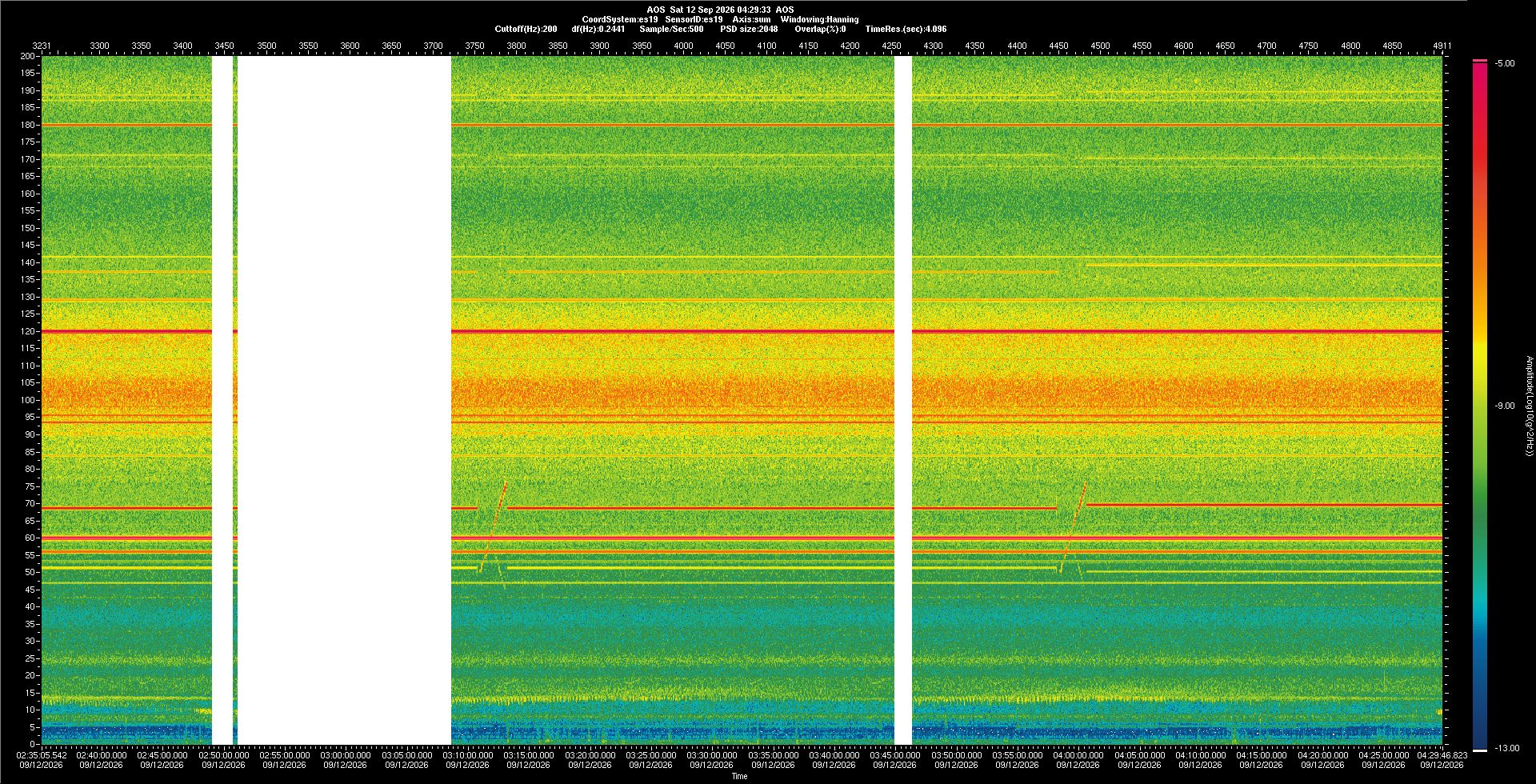Click the SensorID:es19 header text

click(694, 19)
